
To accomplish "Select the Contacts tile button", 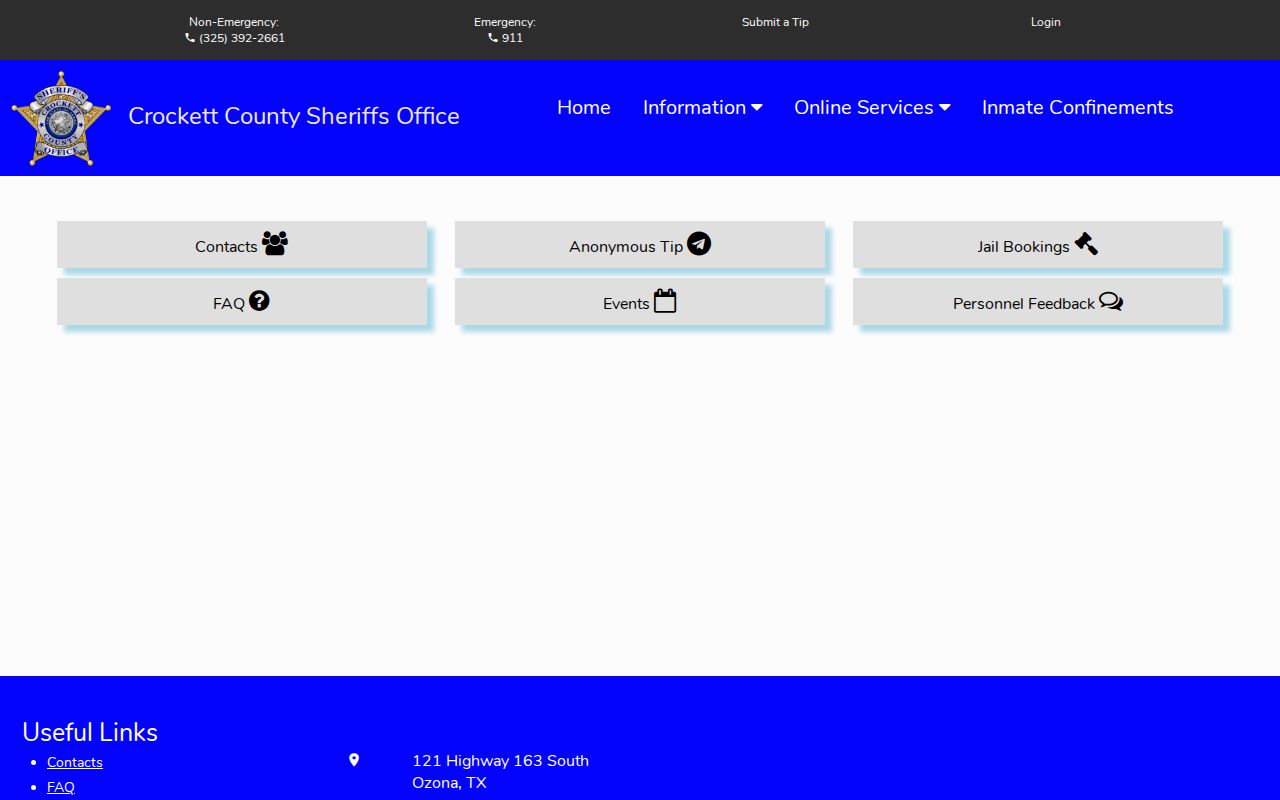I will (242, 244).
